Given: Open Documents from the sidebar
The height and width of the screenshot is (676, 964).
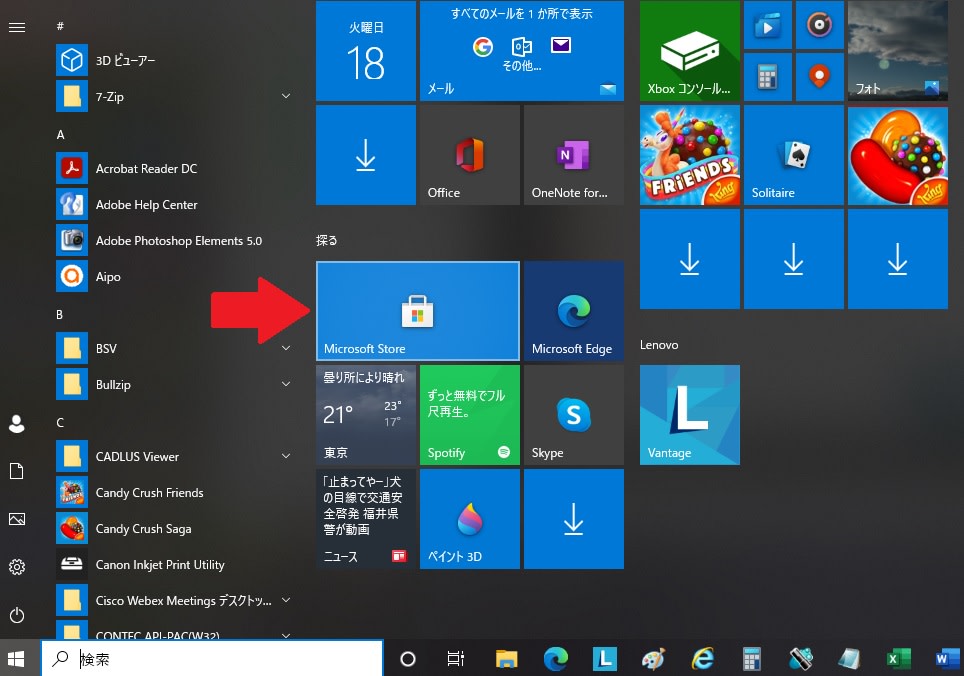Looking at the screenshot, I should (17, 471).
